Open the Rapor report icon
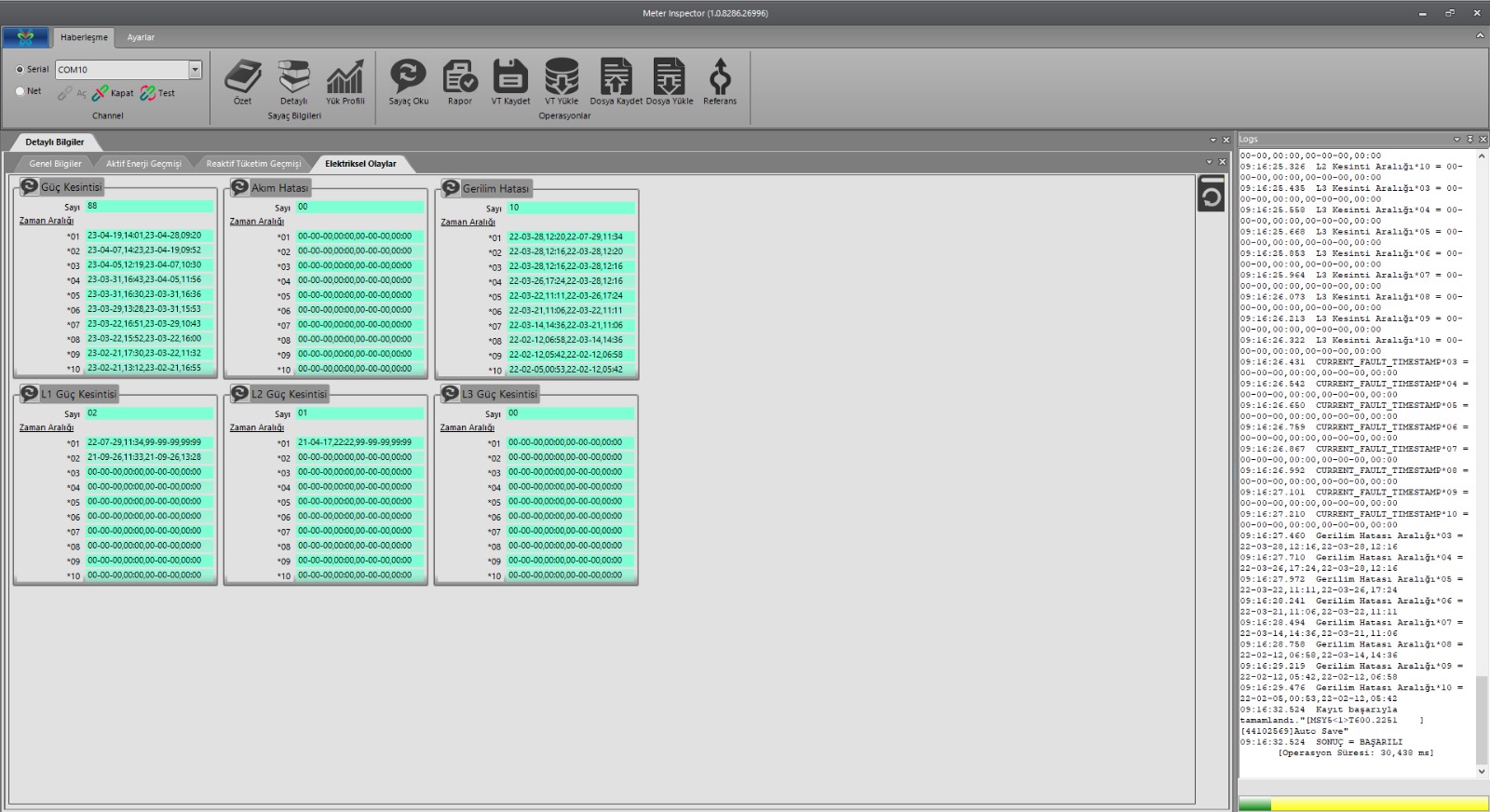The height and width of the screenshot is (812, 1490). pos(460,81)
